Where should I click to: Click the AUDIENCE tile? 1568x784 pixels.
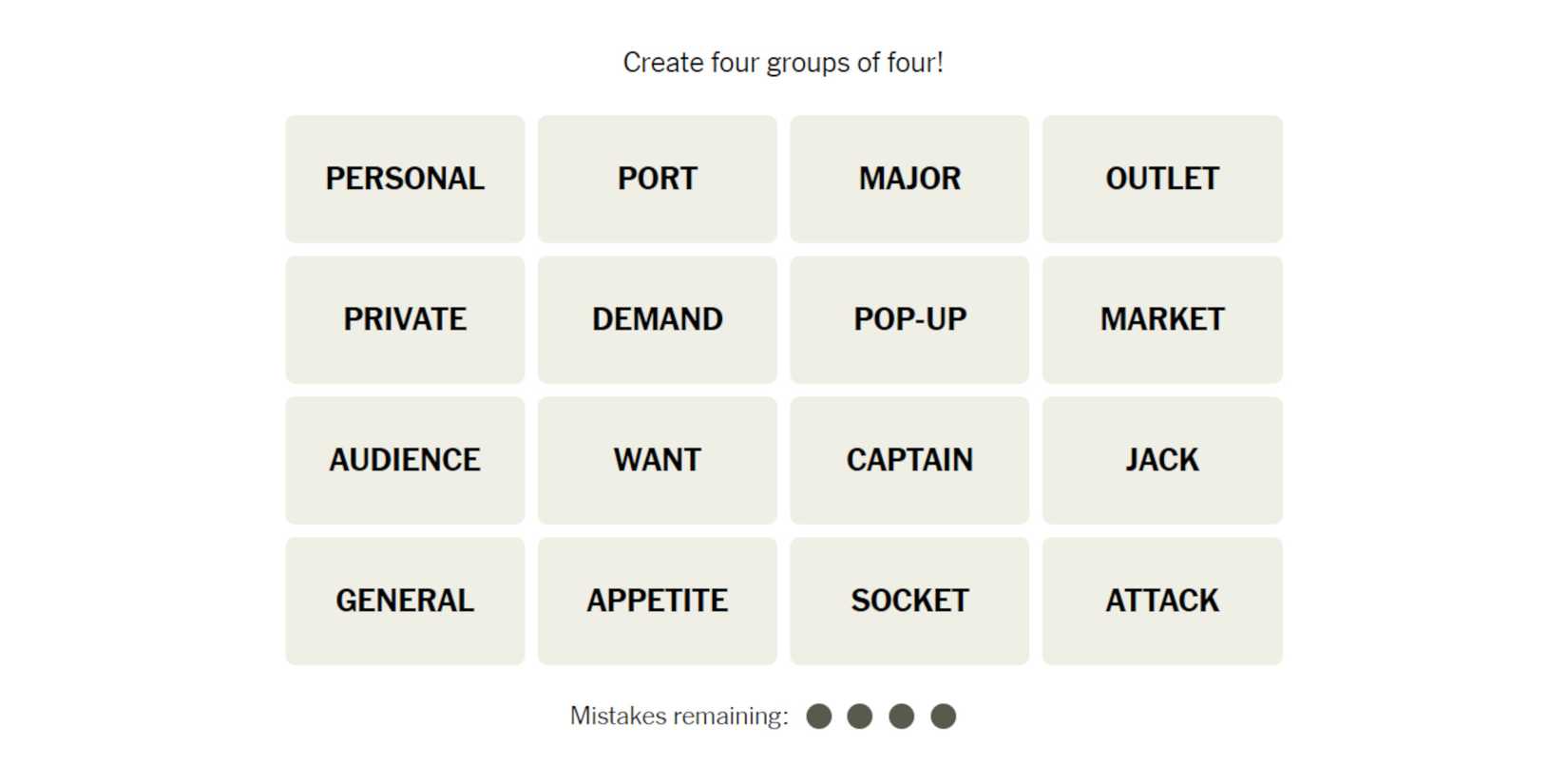(405, 460)
